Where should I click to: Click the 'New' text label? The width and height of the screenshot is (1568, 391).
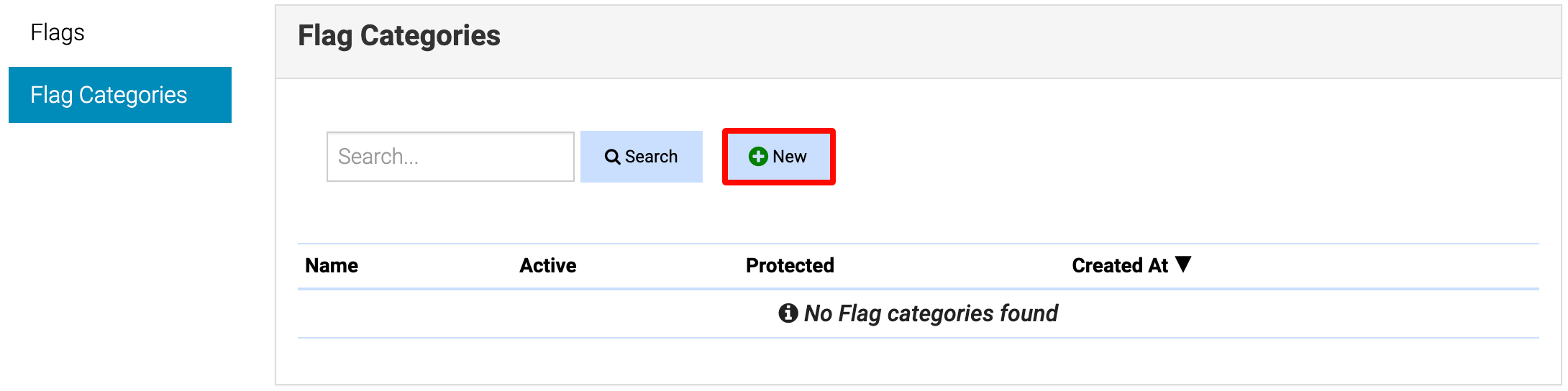coord(790,157)
